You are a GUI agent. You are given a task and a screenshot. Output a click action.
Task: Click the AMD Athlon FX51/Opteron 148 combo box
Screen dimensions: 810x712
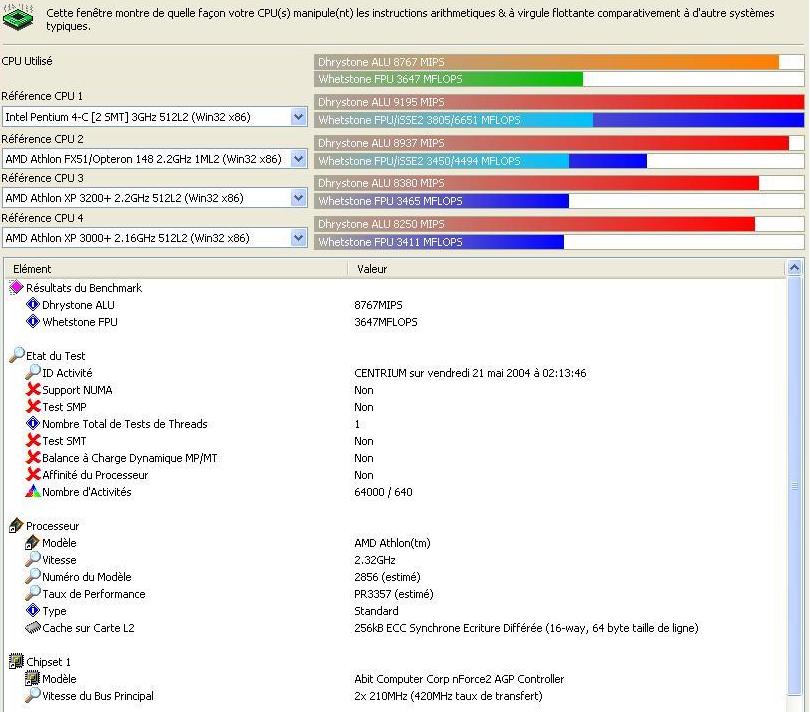(x=154, y=158)
